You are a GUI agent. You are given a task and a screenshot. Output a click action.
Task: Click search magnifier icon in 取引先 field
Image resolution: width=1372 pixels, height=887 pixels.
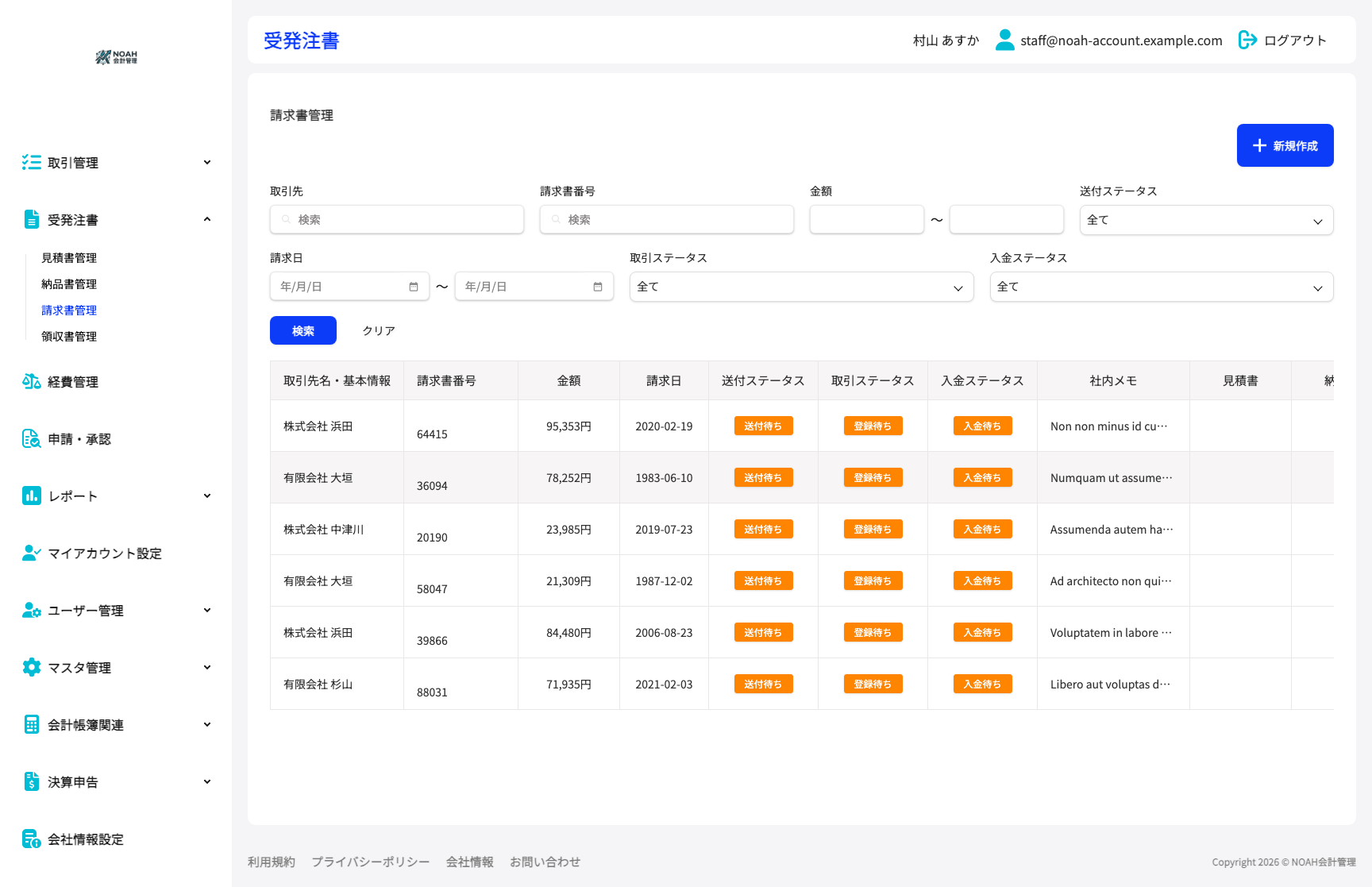click(287, 220)
